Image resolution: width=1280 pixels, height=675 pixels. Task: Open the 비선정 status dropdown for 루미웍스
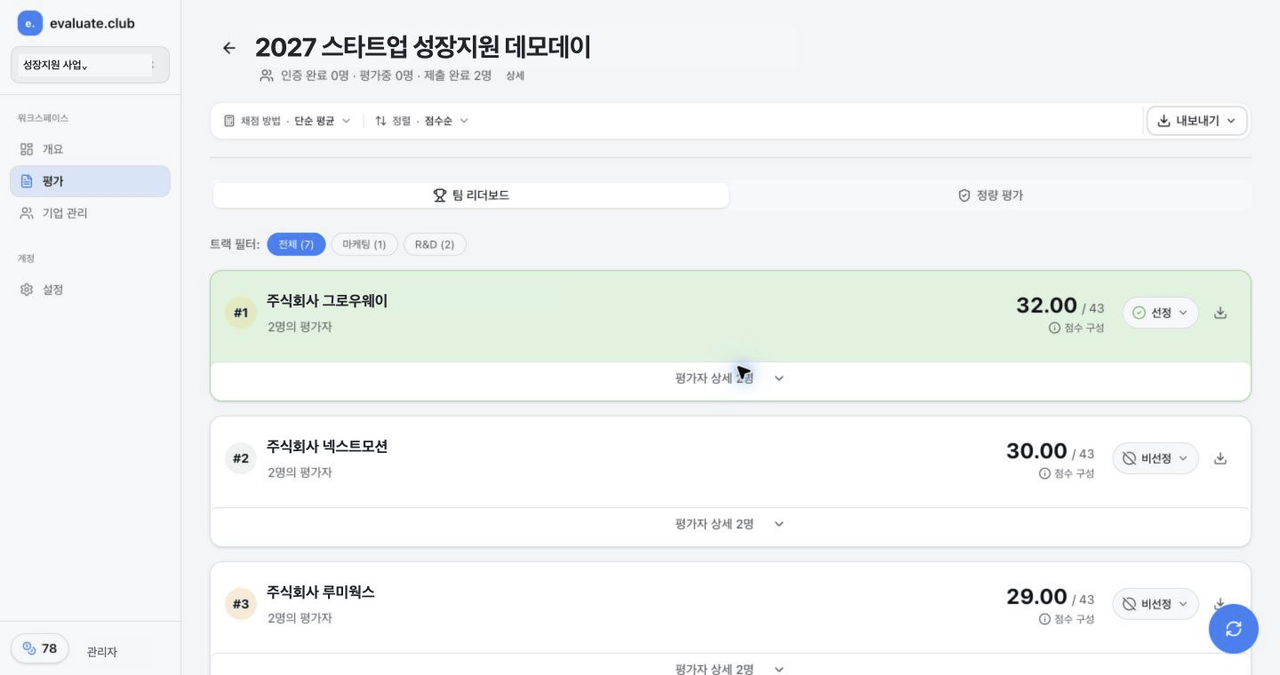pyautogui.click(x=1155, y=604)
